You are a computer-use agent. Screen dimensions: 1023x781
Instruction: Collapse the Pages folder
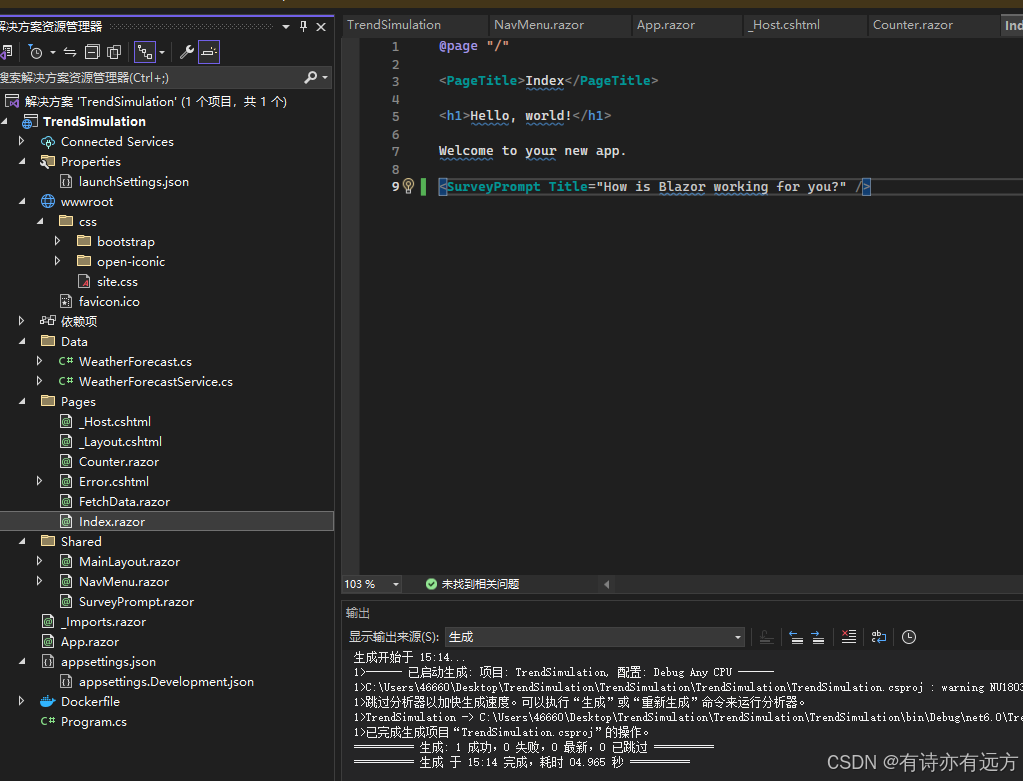(x=23, y=401)
